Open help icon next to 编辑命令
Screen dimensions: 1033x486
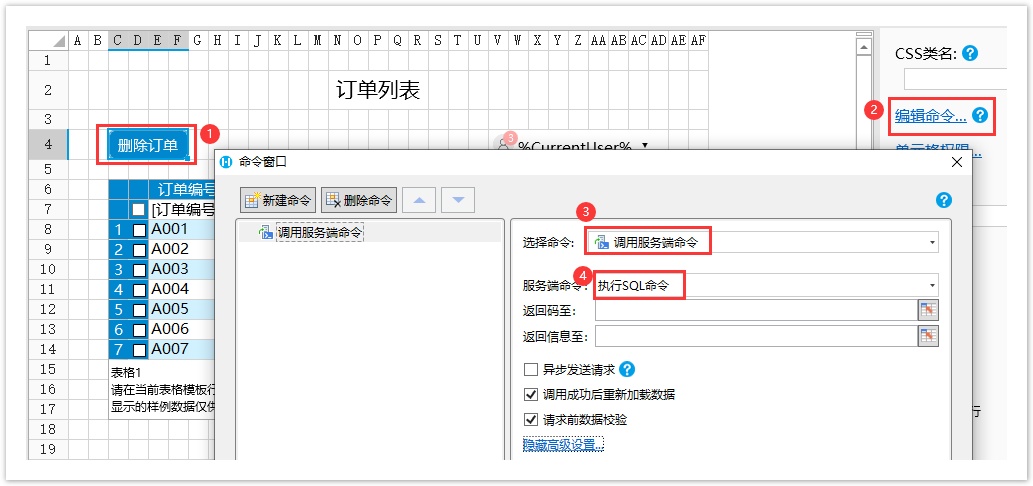[x=980, y=116]
